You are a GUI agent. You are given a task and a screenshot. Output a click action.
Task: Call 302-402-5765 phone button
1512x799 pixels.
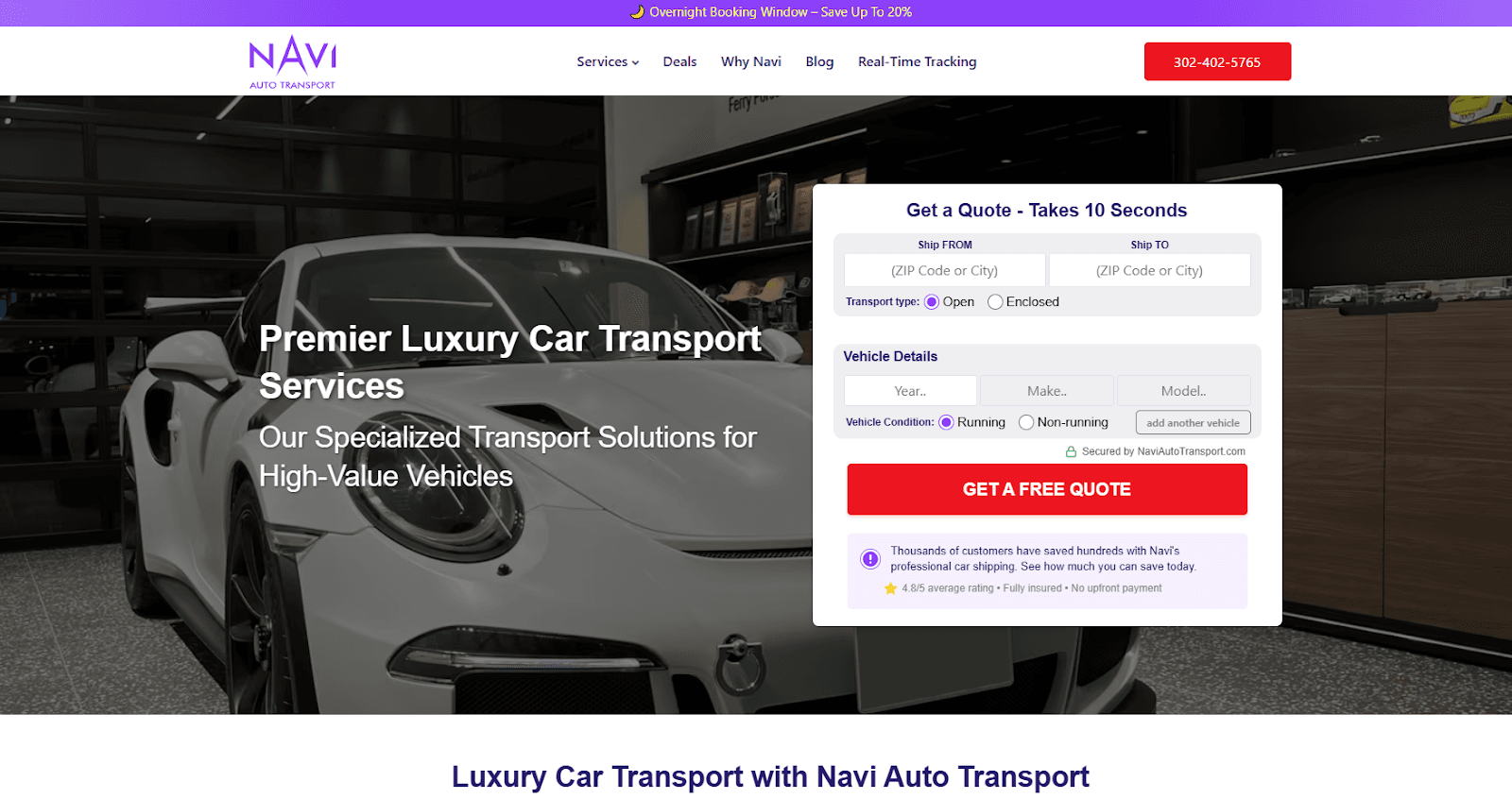tap(1217, 61)
